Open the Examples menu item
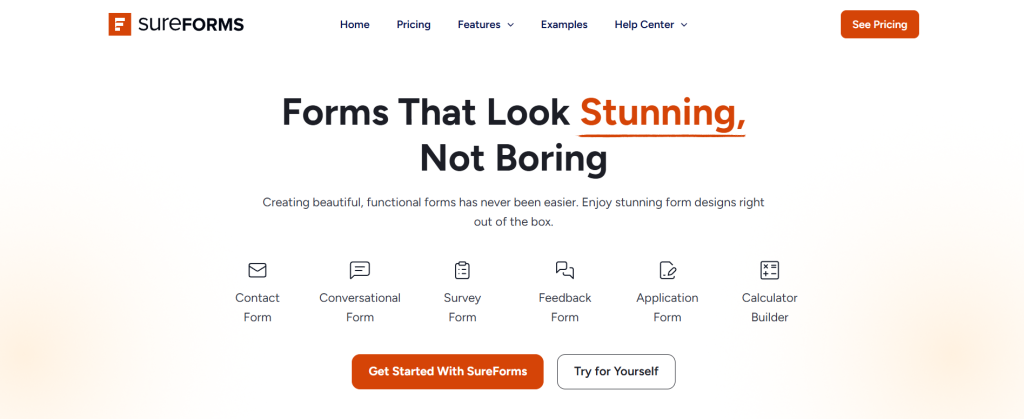 (x=564, y=25)
